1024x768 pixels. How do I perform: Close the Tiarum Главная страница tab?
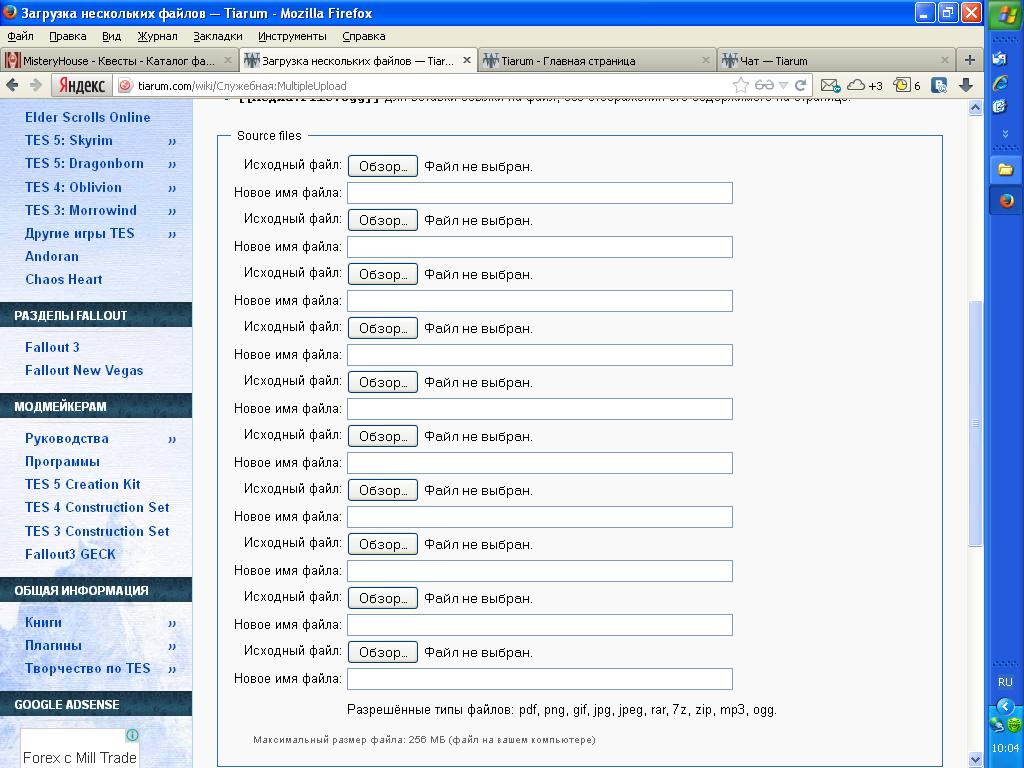click(705, 60)
